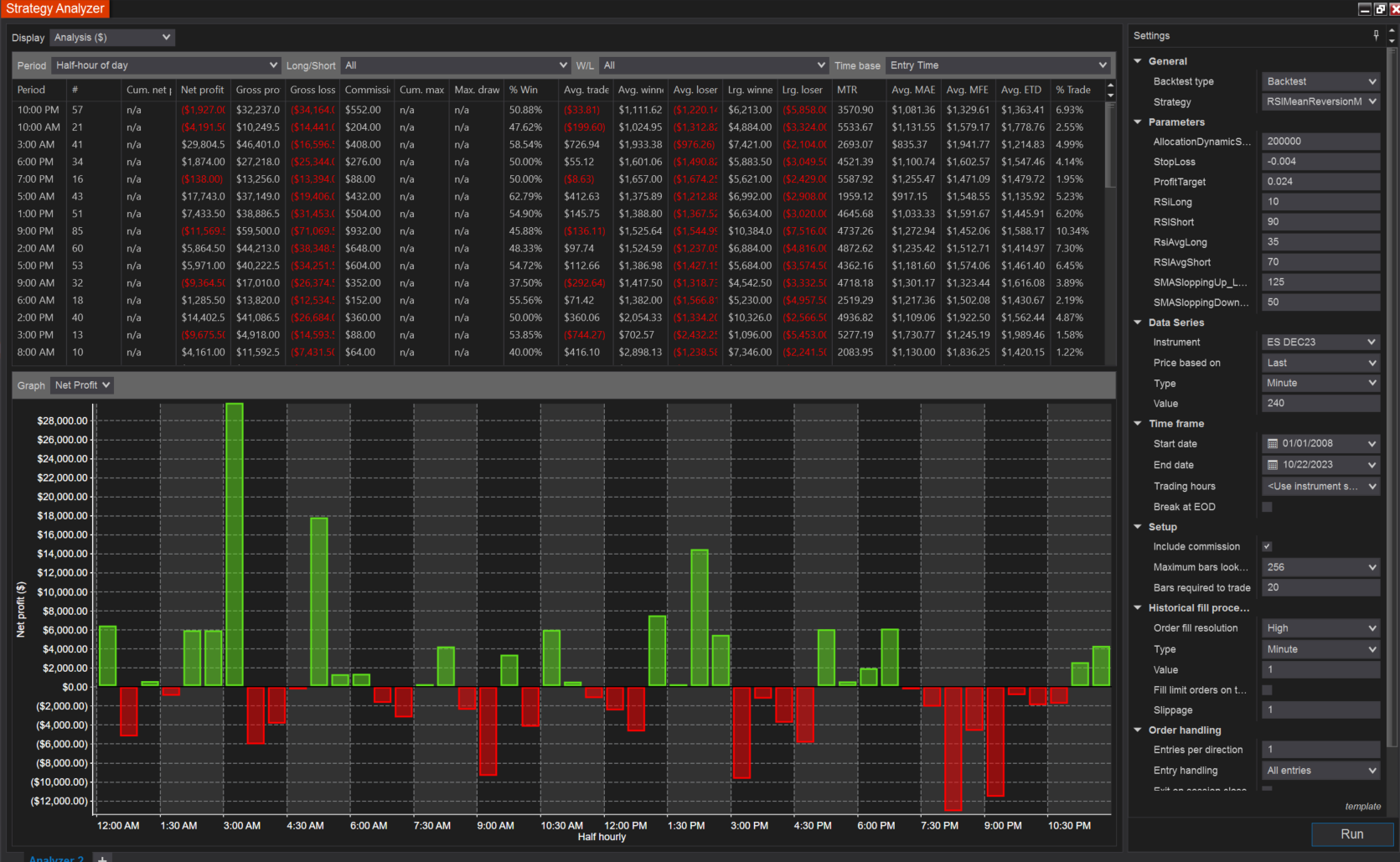Sort by the Avg. MAE column header
The width and height of the screenshot is (1400, 862).
pos(913,90)
